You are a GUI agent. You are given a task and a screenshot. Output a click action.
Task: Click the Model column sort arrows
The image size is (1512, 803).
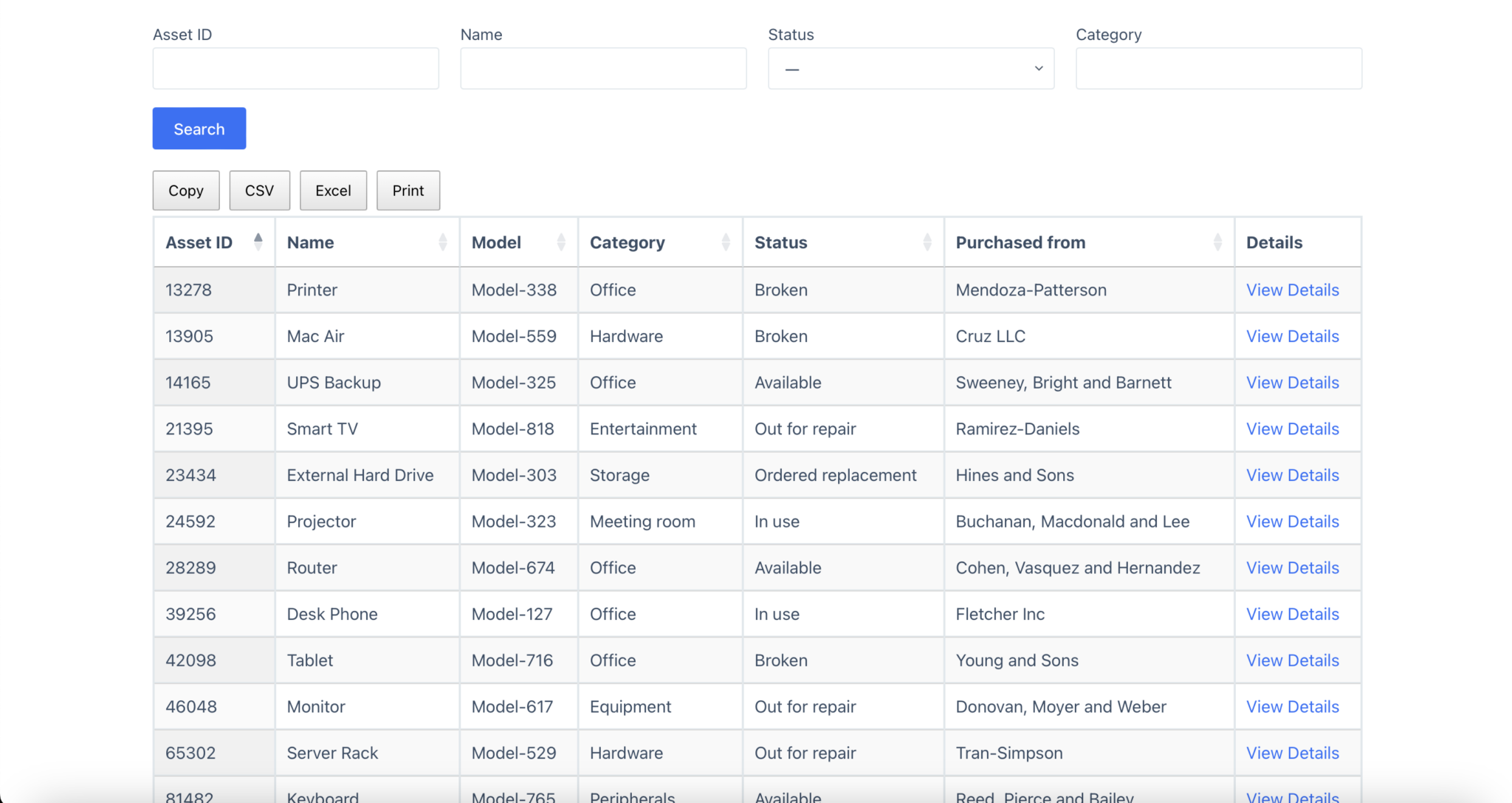(561, 242)
